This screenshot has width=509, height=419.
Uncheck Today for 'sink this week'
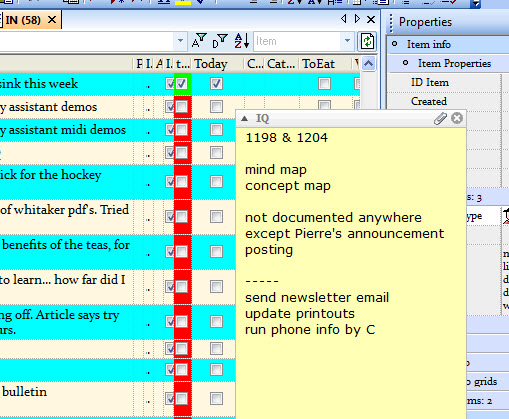216,83
